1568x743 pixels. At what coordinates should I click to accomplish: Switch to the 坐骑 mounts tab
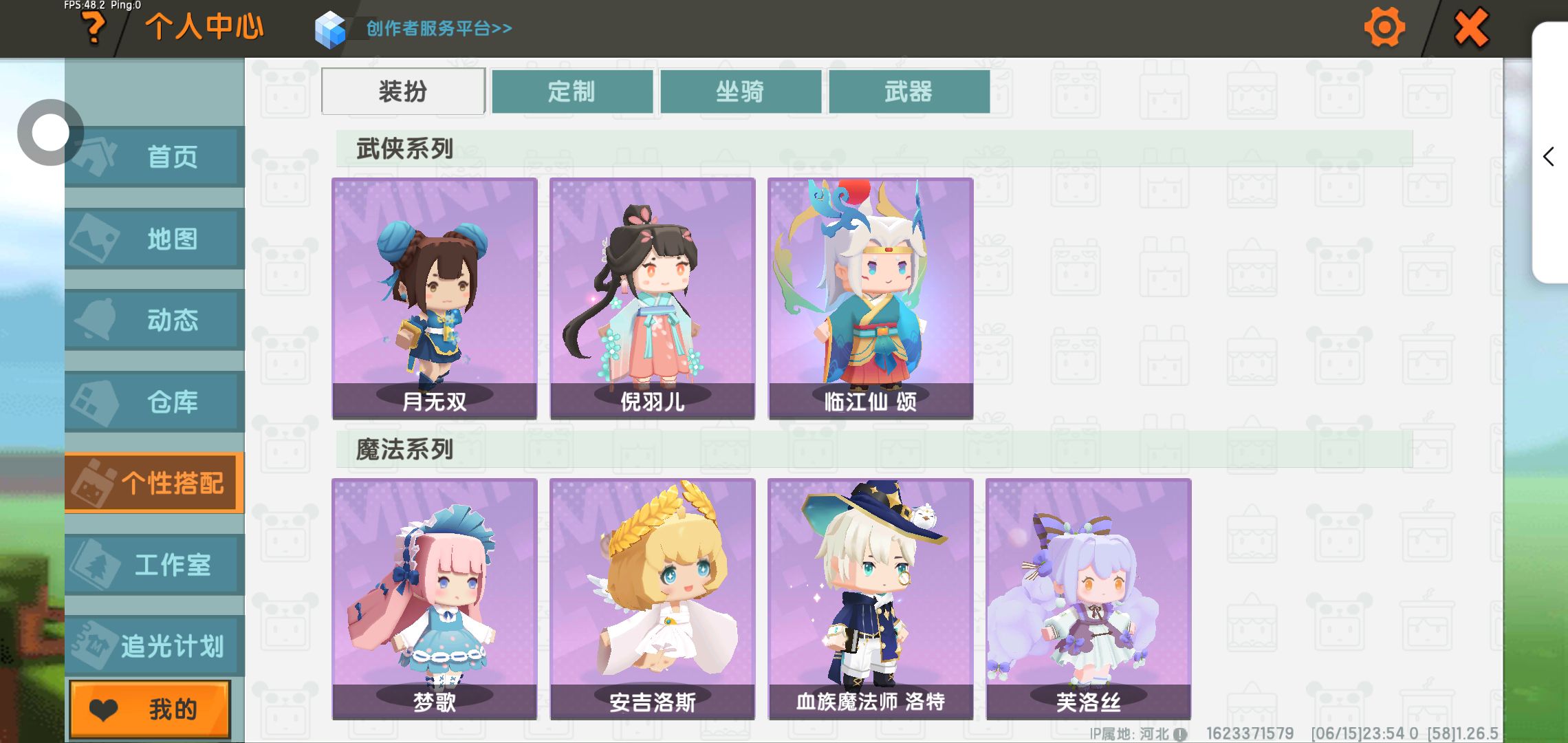pos(741,91)
